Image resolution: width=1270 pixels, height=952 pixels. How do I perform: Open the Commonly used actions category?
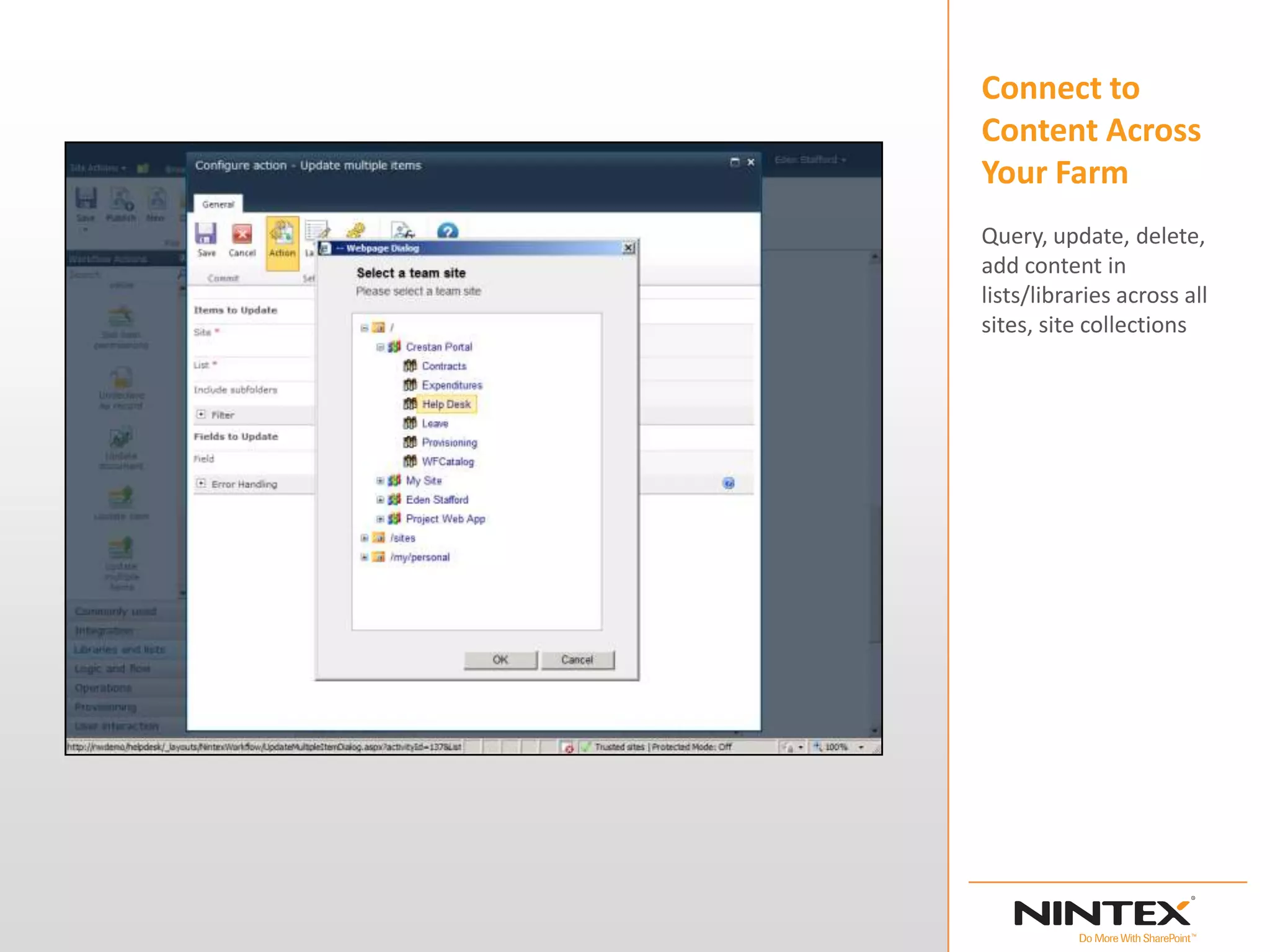[x=127, y=612]
